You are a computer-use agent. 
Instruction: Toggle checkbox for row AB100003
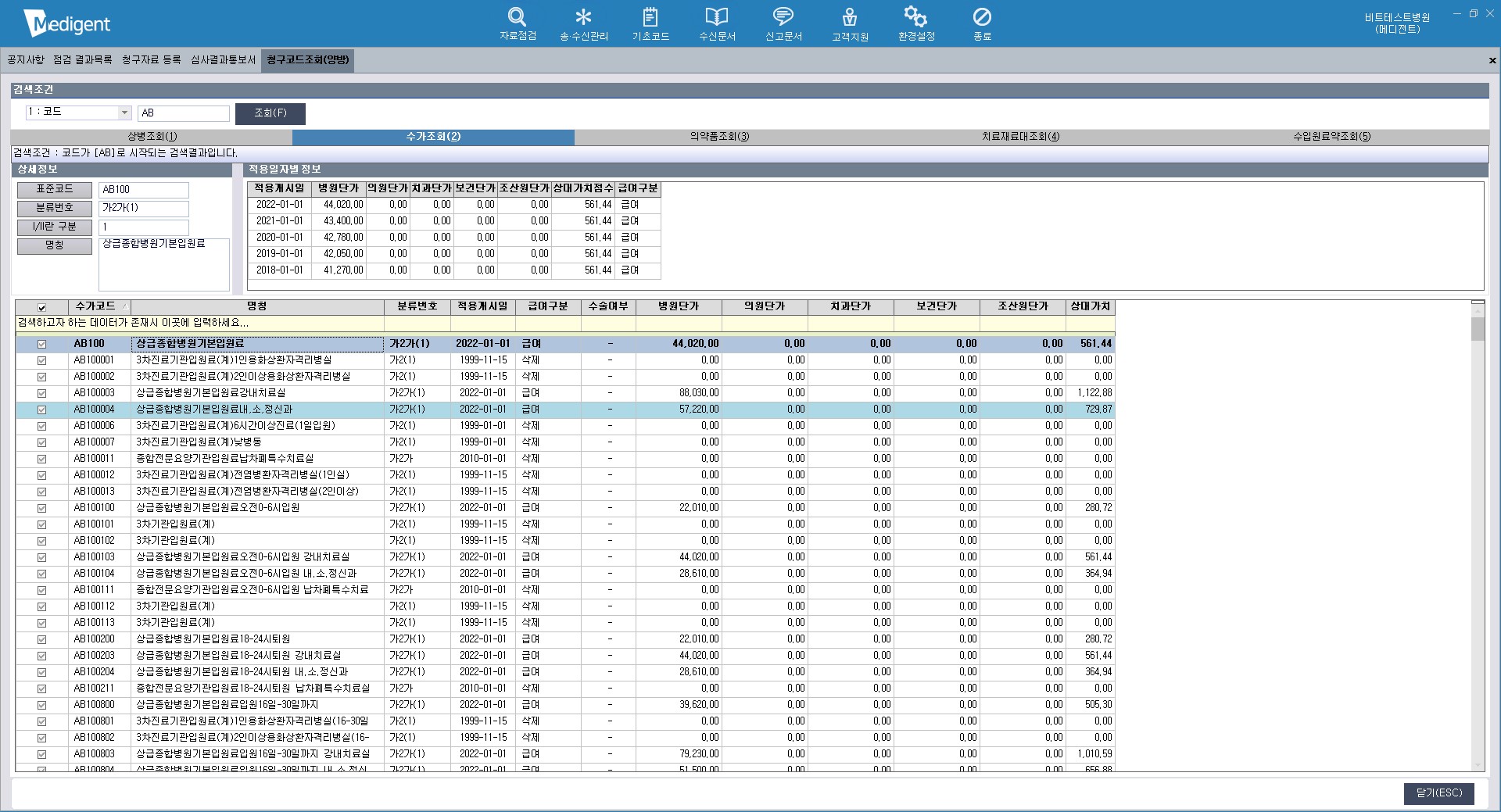(42, 393)
